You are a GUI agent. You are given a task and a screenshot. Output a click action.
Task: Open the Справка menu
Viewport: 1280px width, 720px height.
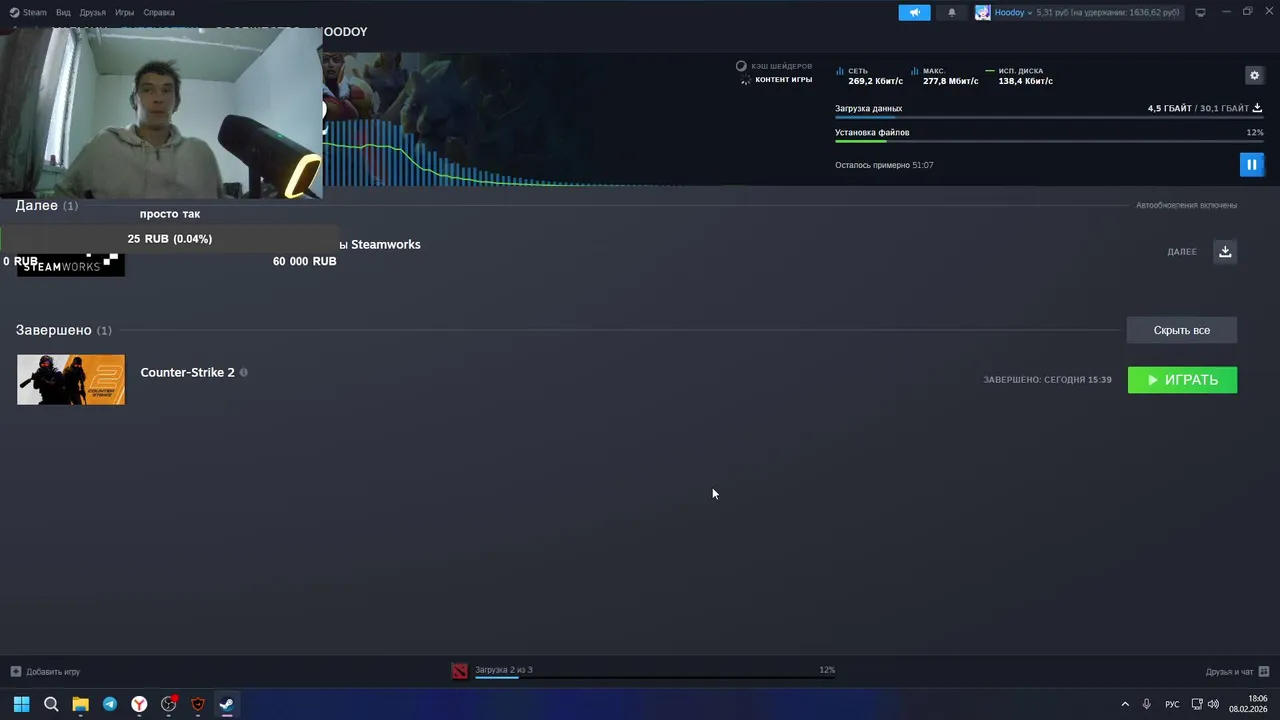pyautogui.click(x=158, y=13)
